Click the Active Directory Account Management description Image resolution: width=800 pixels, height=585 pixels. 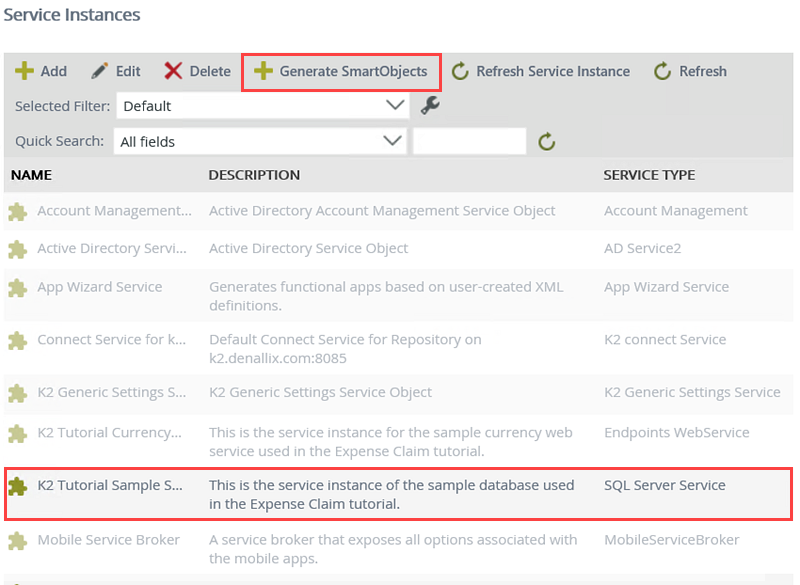point(382,211)
